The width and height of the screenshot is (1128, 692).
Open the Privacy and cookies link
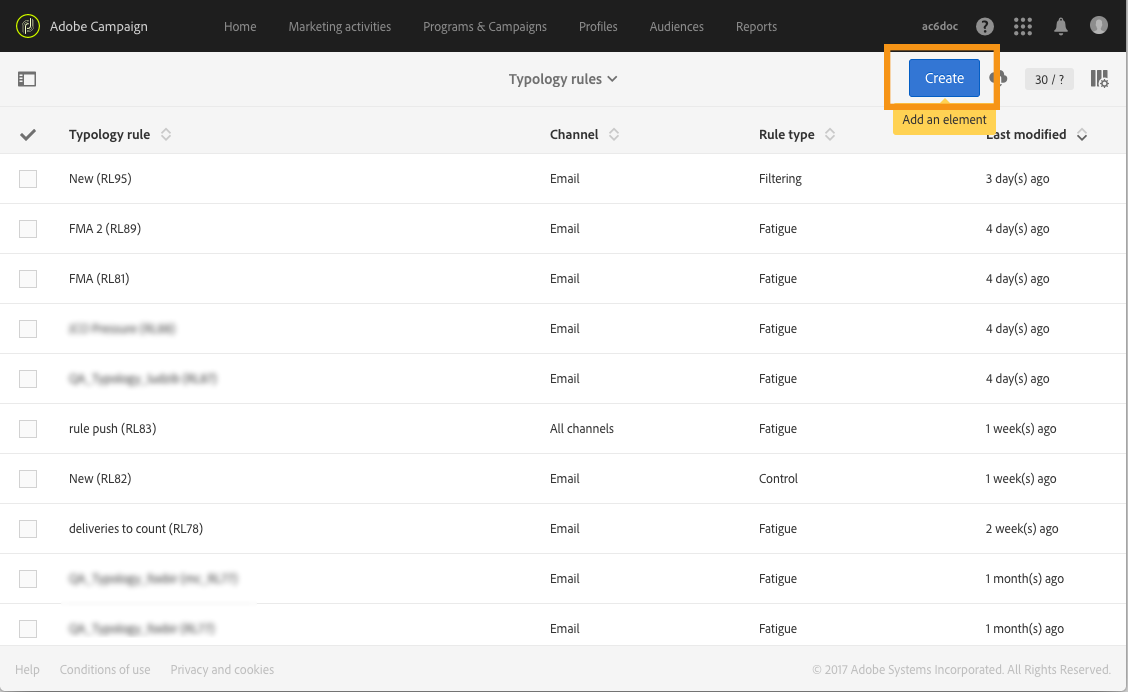click(x=222, y=670)
